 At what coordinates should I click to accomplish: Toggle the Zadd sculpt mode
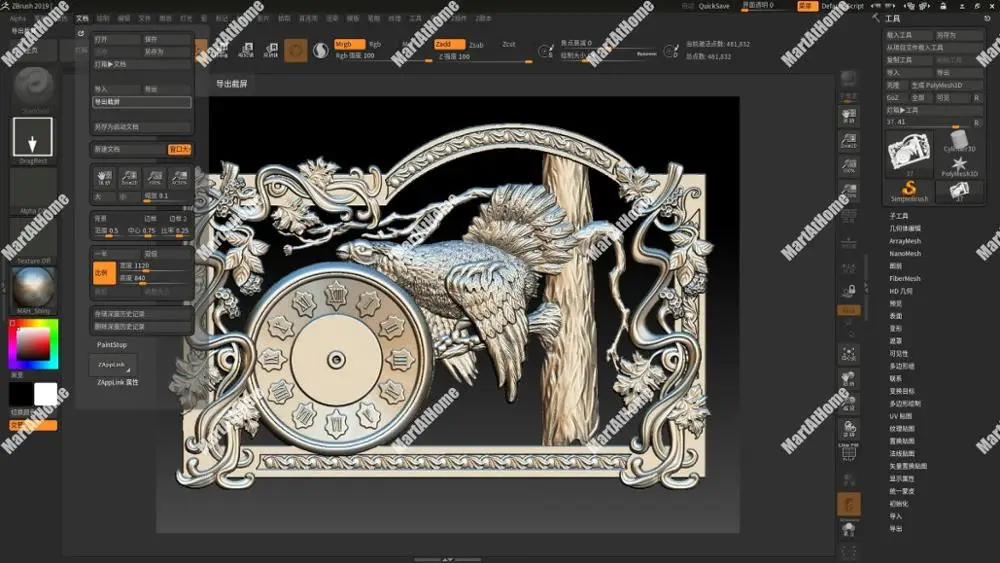447,45
